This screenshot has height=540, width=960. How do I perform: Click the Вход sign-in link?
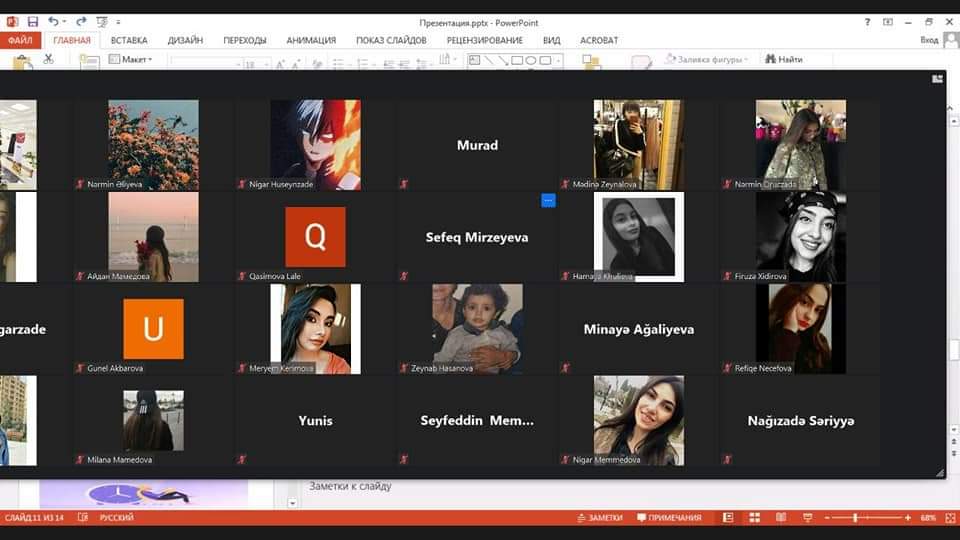(929, 40)
